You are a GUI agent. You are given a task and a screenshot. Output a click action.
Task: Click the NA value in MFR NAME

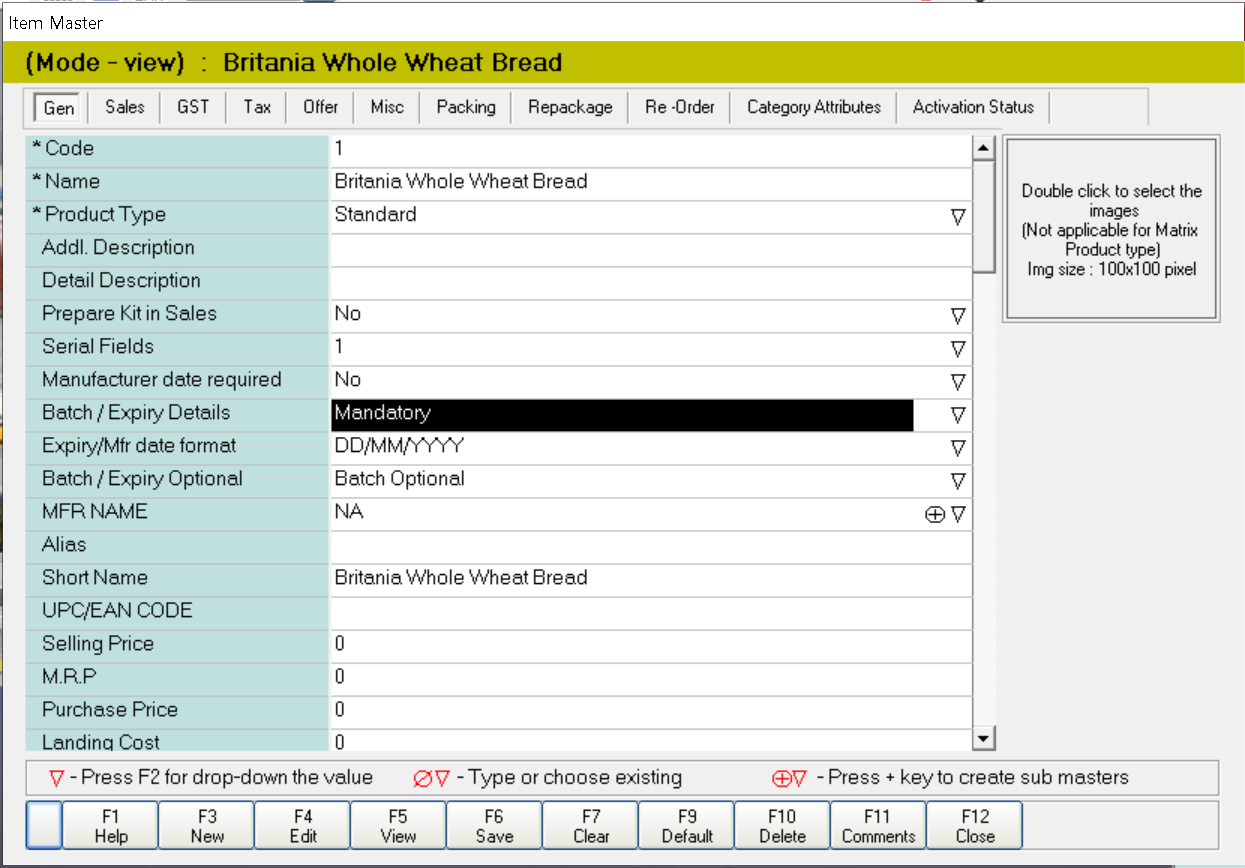tap(349, 512)
